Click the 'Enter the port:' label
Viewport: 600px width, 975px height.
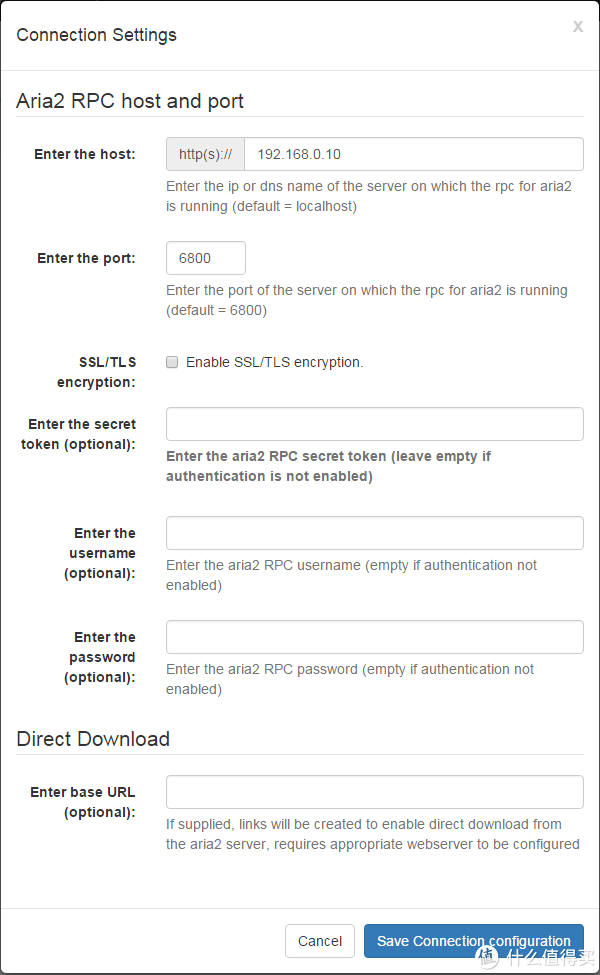(86, 258)
